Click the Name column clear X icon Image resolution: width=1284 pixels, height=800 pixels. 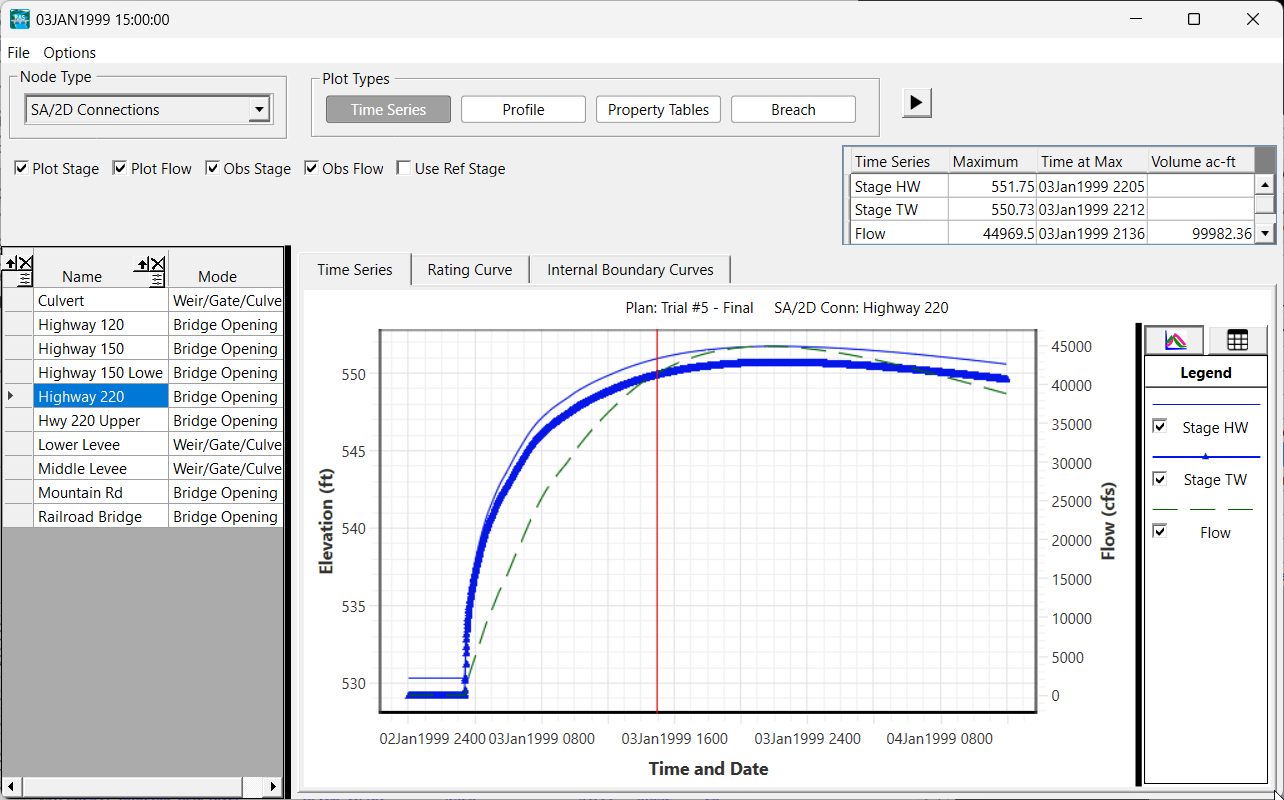157,264
